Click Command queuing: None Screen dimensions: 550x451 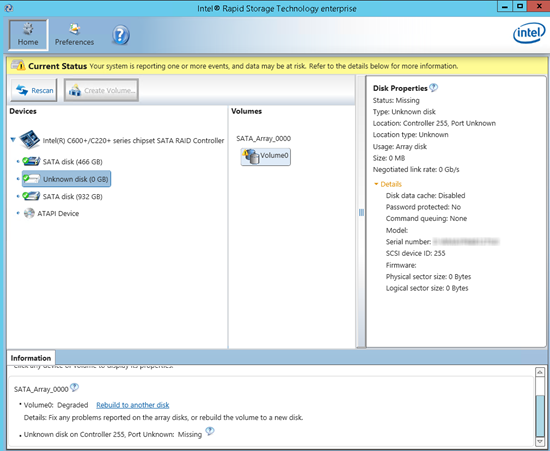coord(427,218)
